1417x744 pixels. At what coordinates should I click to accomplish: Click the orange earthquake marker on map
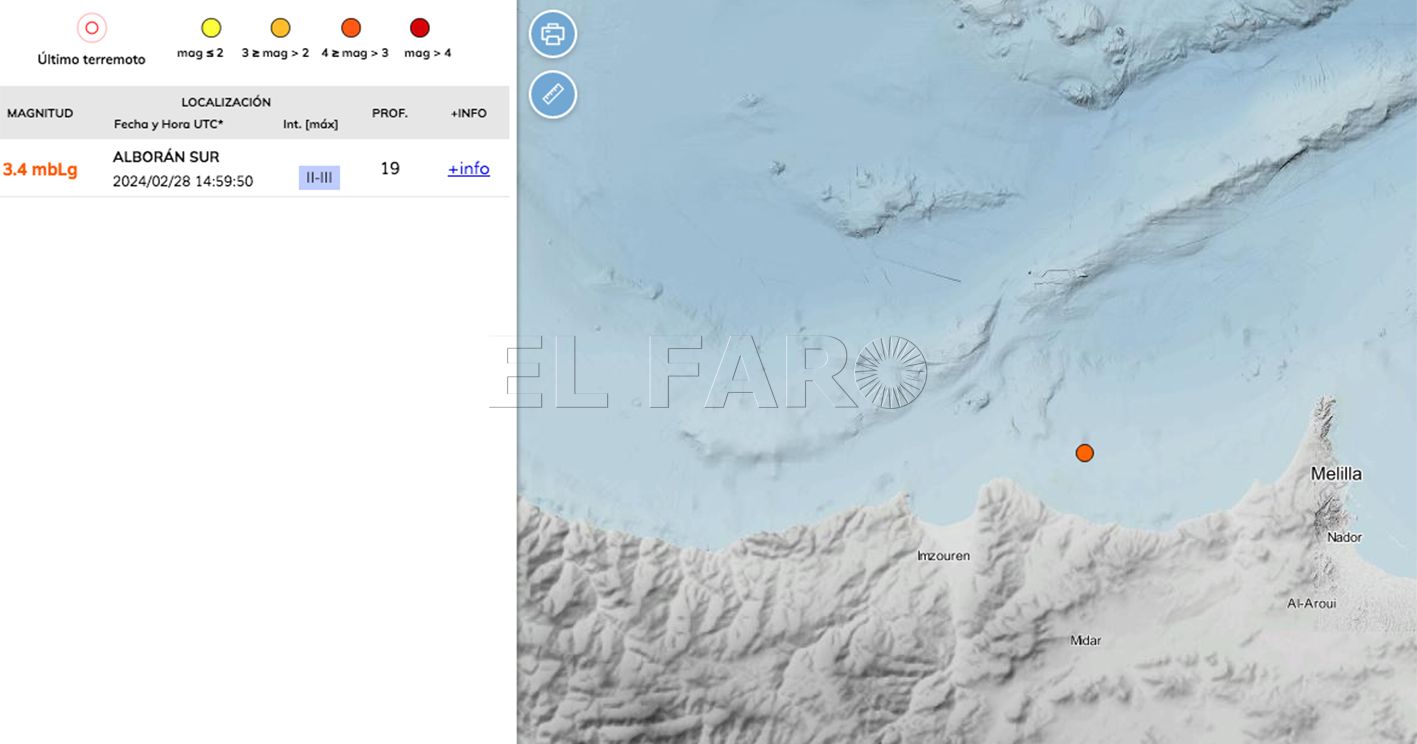(1084, 453)
